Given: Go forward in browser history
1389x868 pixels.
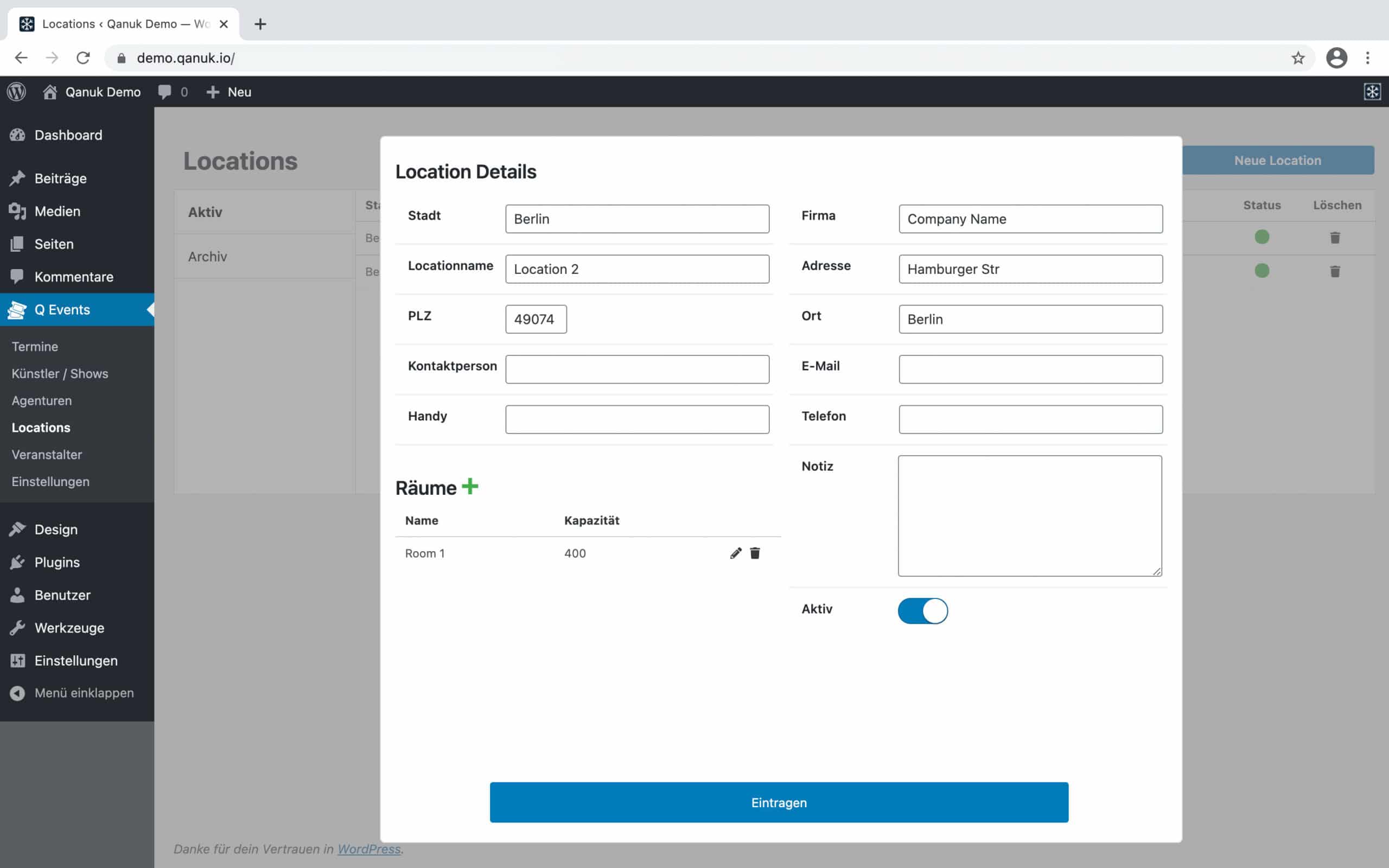Looking at the screenshot, I should pos(52,58).
